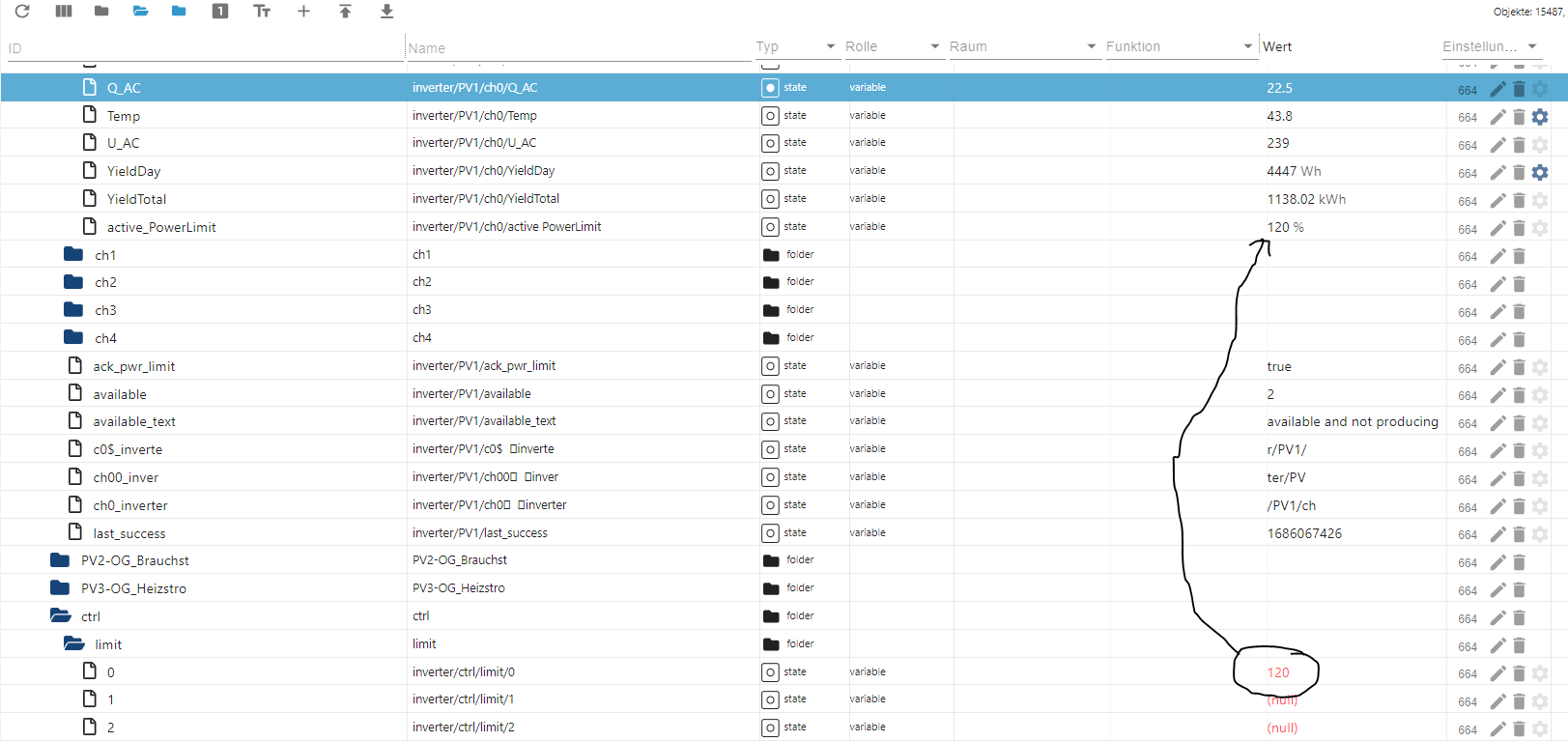Open custom settings gear for the YieldDay row
This screenshot has width=1568, height=742.
point(1540,172)
